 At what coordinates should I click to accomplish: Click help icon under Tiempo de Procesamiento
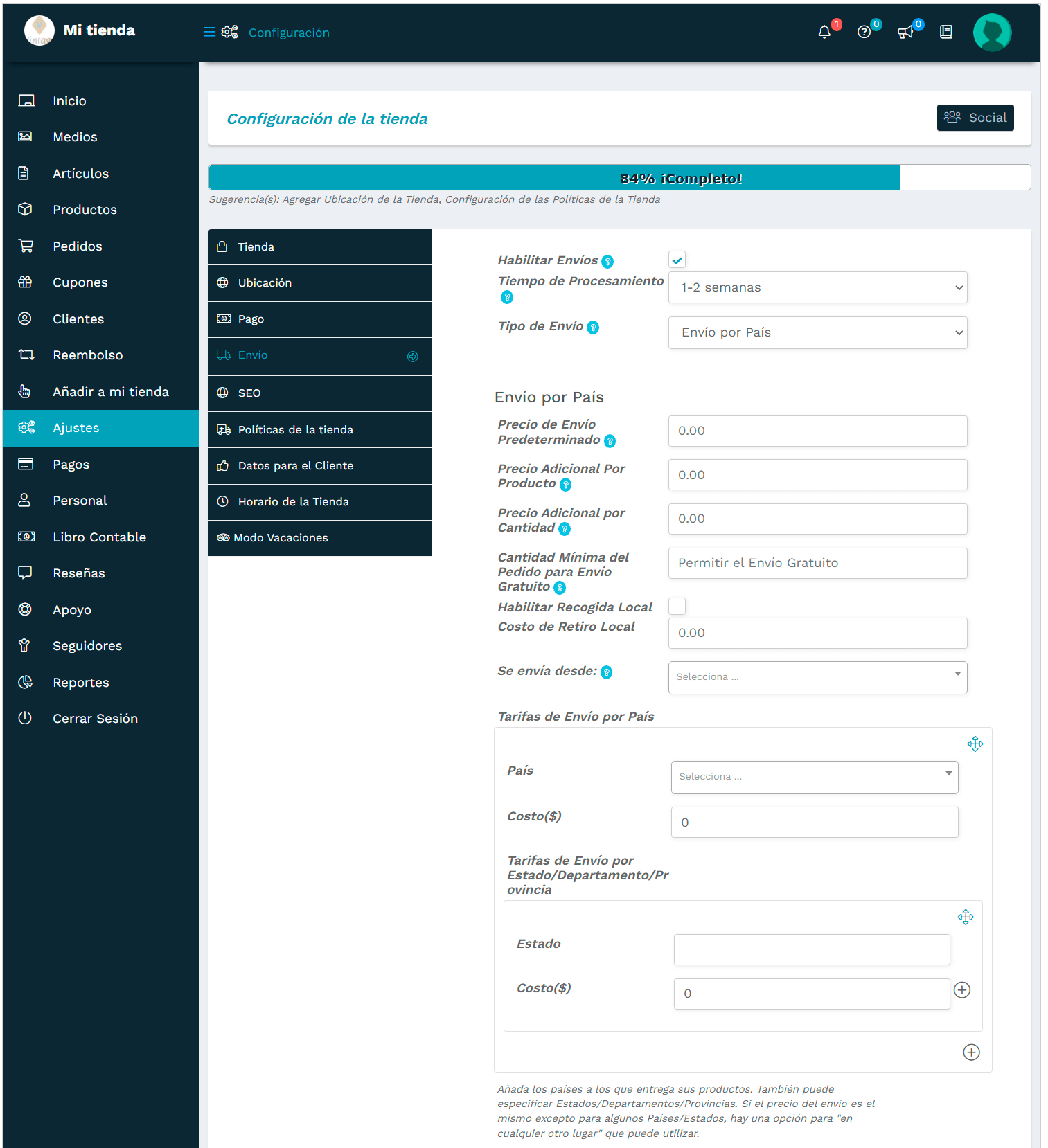tap(507, 297)
